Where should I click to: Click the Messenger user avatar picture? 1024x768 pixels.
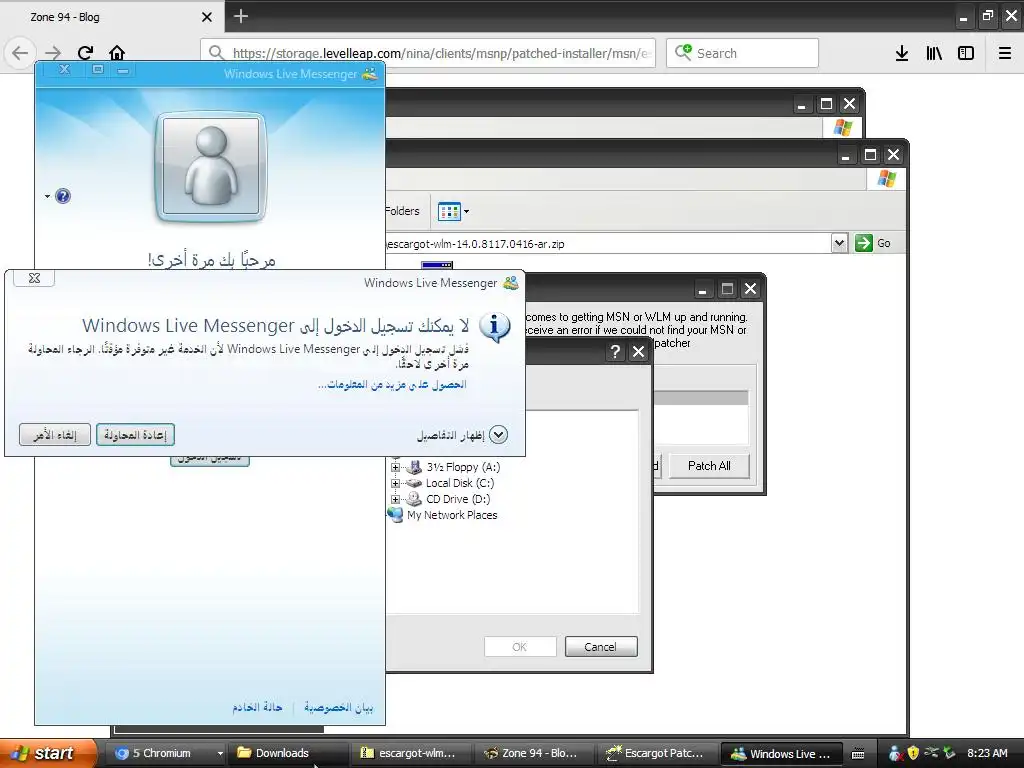point(210,166)
